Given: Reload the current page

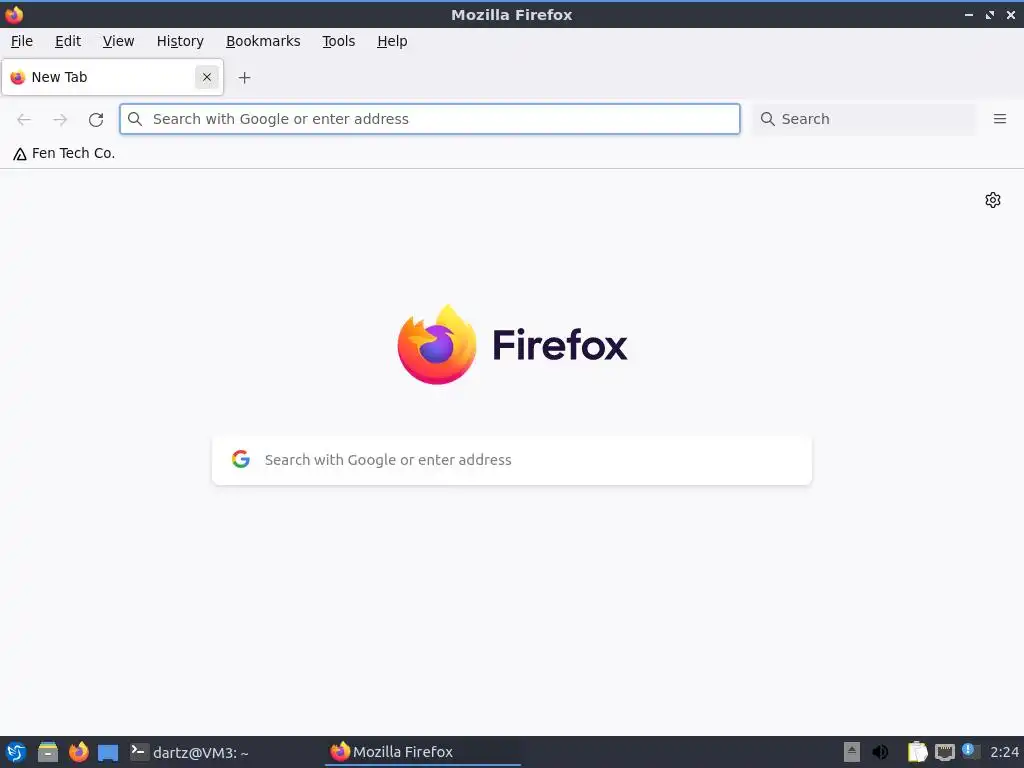Looking at the screenshot, I should pos(96,120).
